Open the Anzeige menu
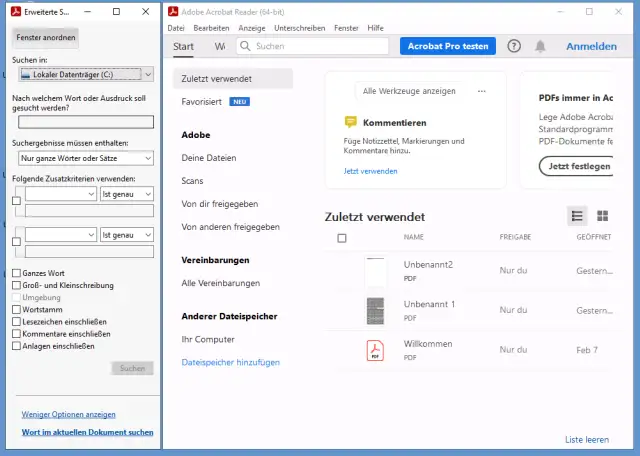The height and width of the screenshot is (456, 640). pyautogui.click(x=252, y=28)
